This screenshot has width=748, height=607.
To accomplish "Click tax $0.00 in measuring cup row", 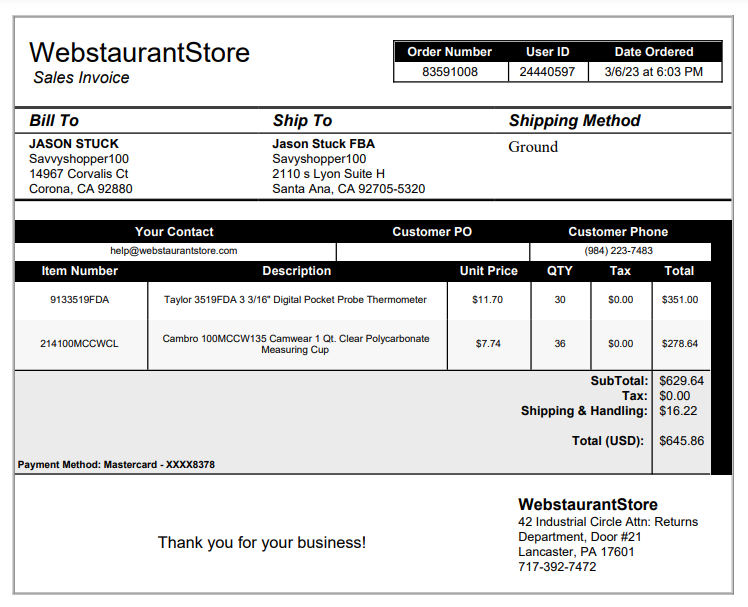I will coord(621,344).
